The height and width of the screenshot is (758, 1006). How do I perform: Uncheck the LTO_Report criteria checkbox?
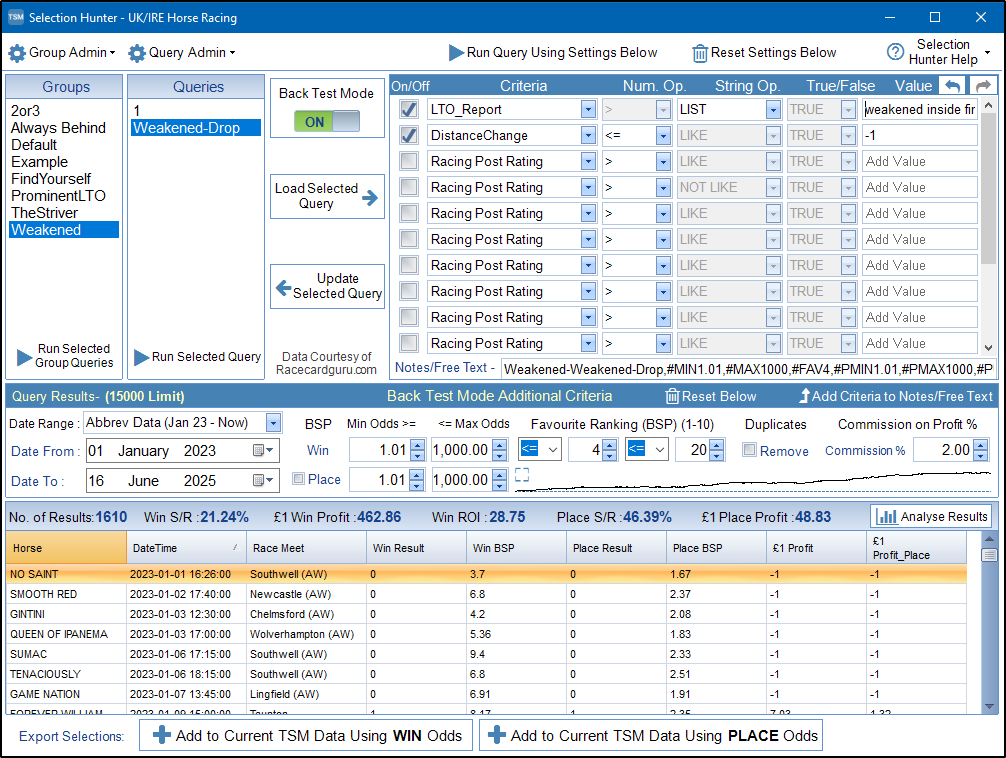tap(408, 109)
